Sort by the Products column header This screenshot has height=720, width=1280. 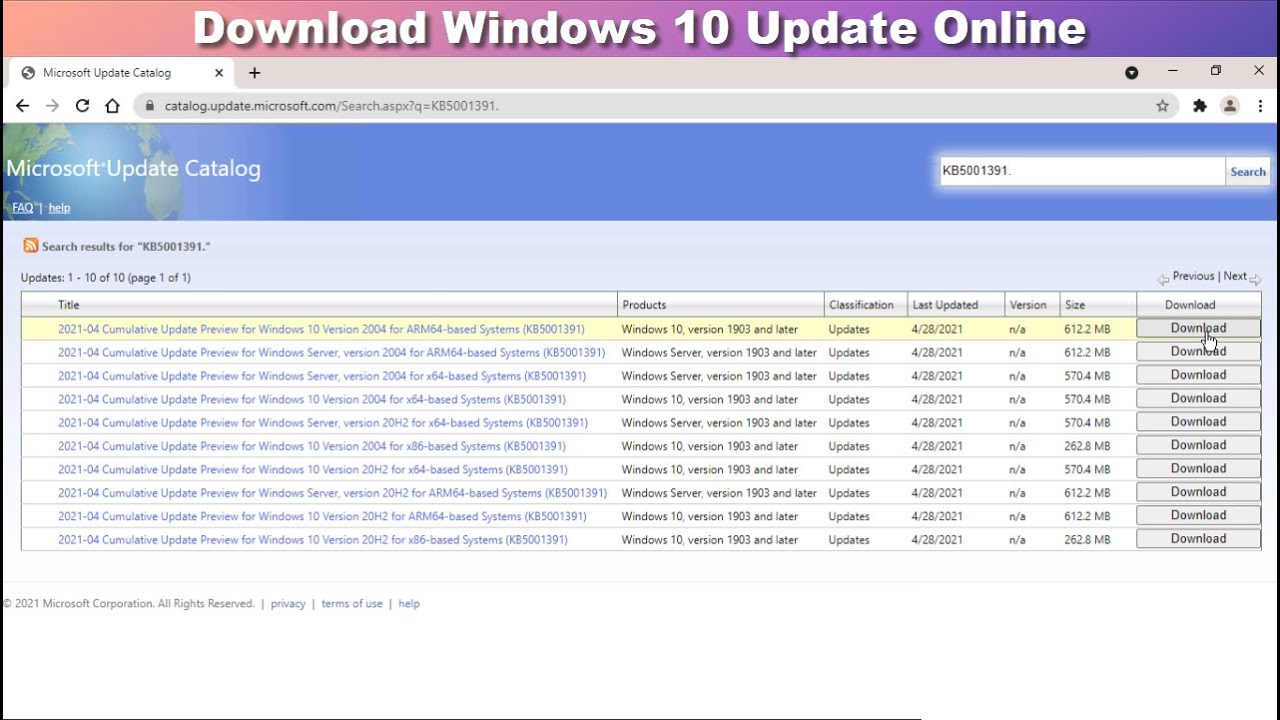[644, 305]
